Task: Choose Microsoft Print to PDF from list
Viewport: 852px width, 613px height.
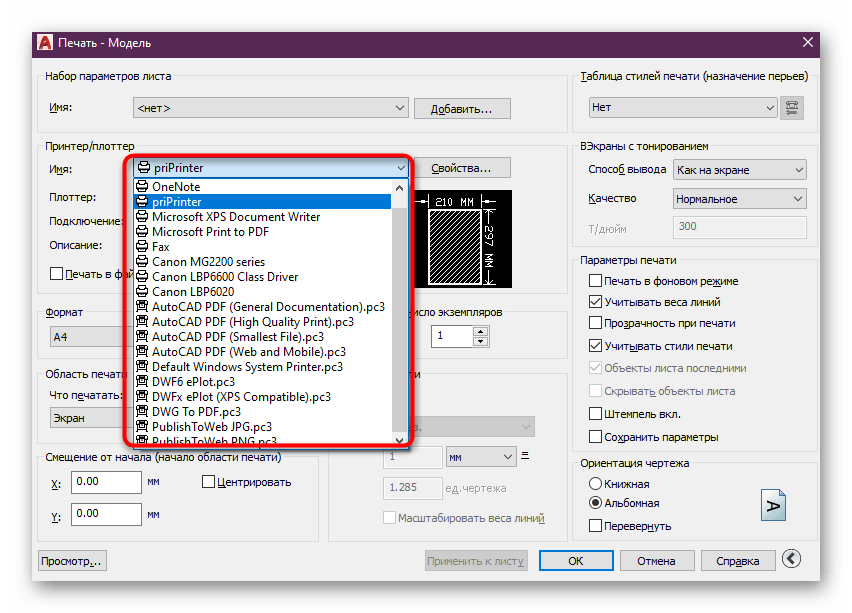Action: 210,232
